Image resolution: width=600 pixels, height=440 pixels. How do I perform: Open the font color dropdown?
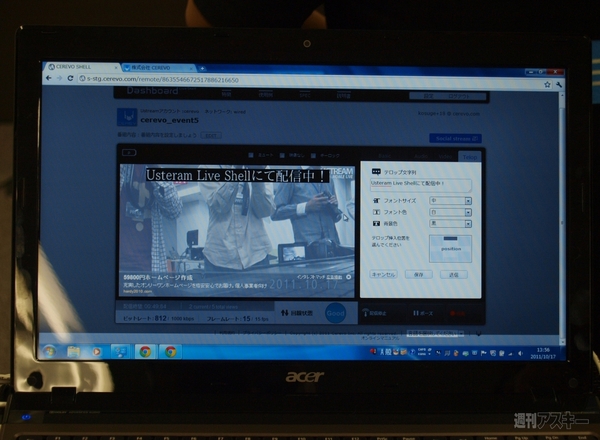click(x=450, y=212)
